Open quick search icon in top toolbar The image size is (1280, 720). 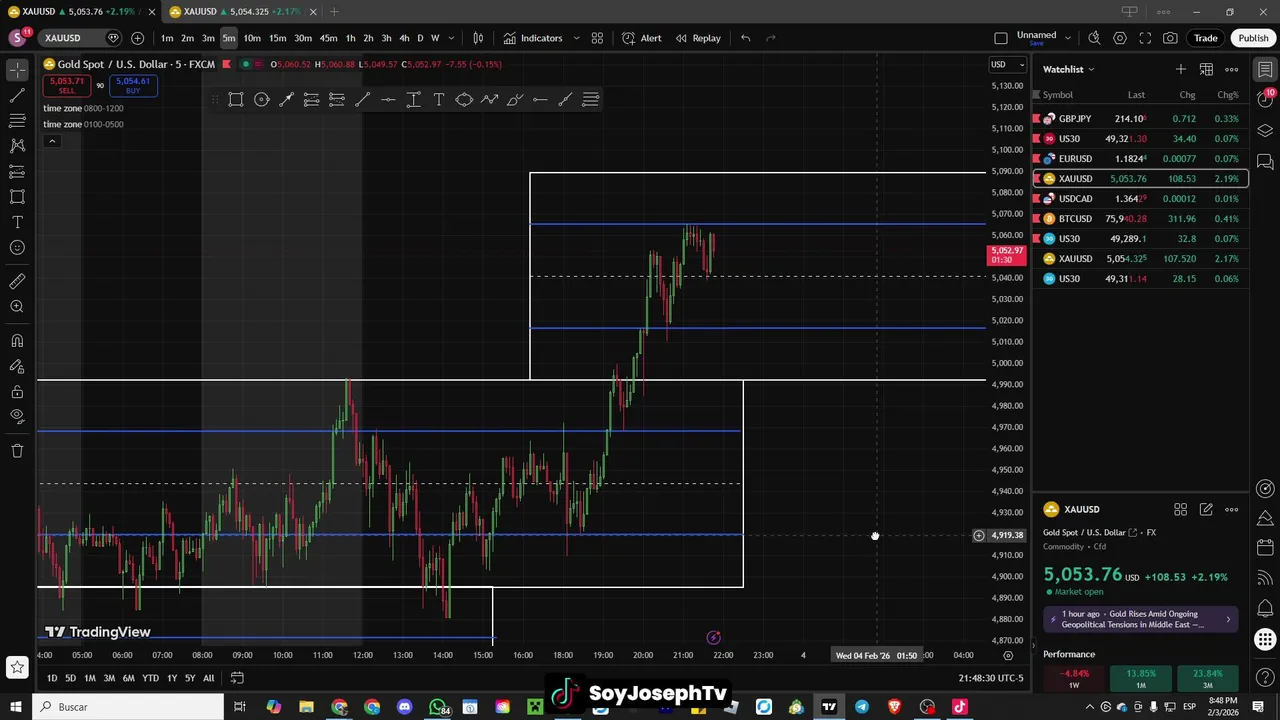(x=1094, y=38)
